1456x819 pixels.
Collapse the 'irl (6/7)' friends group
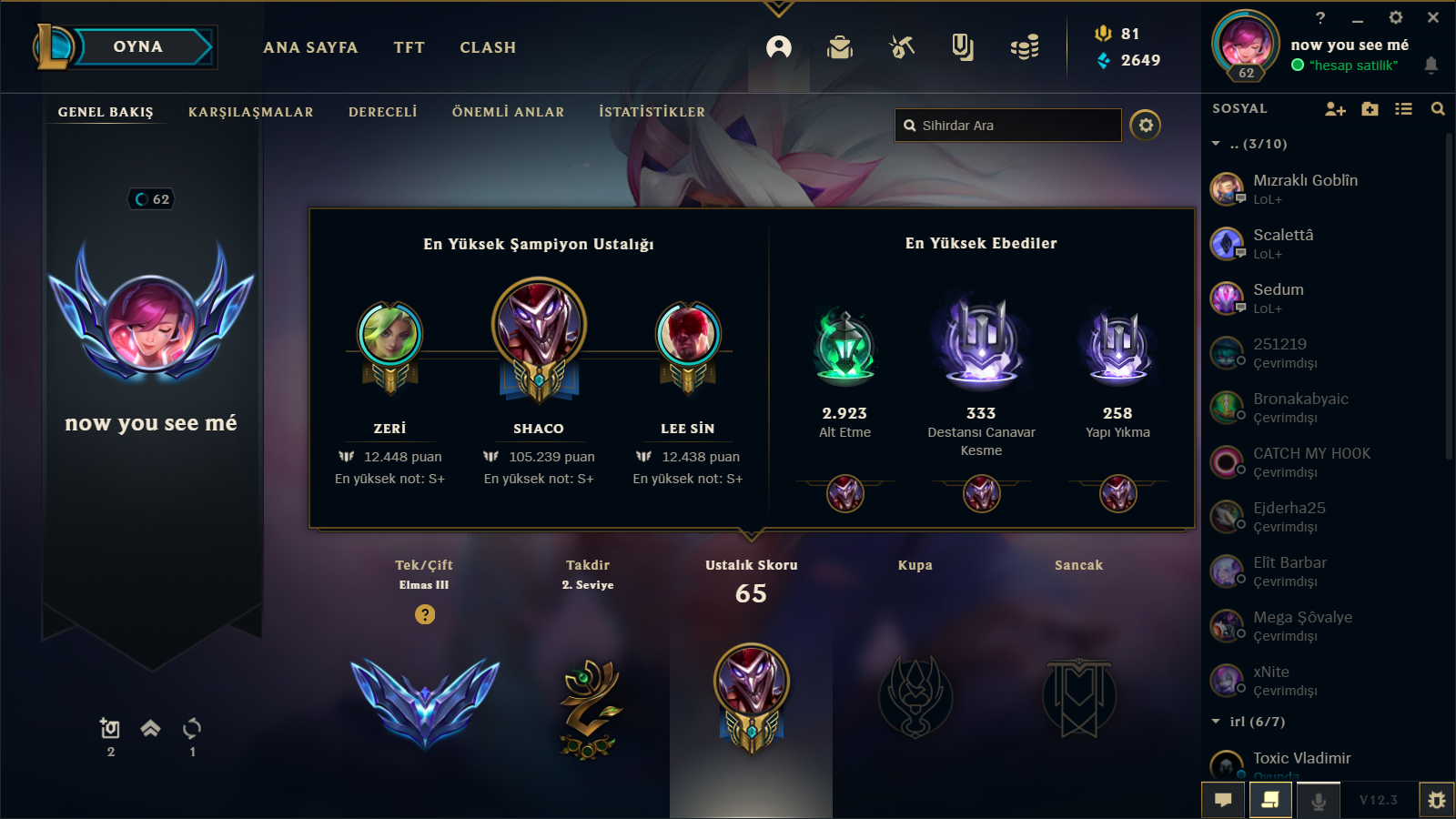(1216, 722)
